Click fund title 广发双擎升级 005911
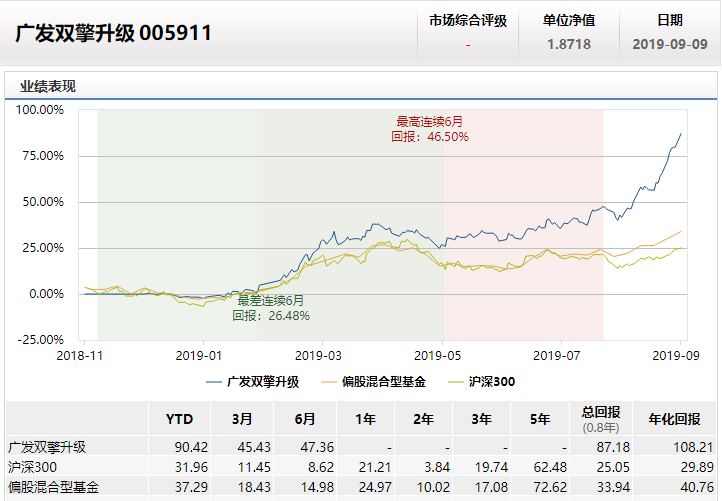 (113, 33)
